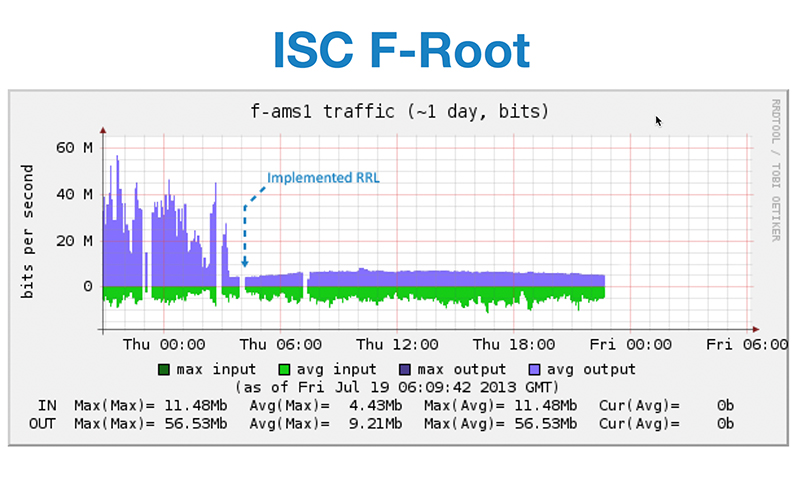This screenshot has width=800, height=501.
Task: Click the Implemented RRL annotation label
Action: tap(323, 178)
